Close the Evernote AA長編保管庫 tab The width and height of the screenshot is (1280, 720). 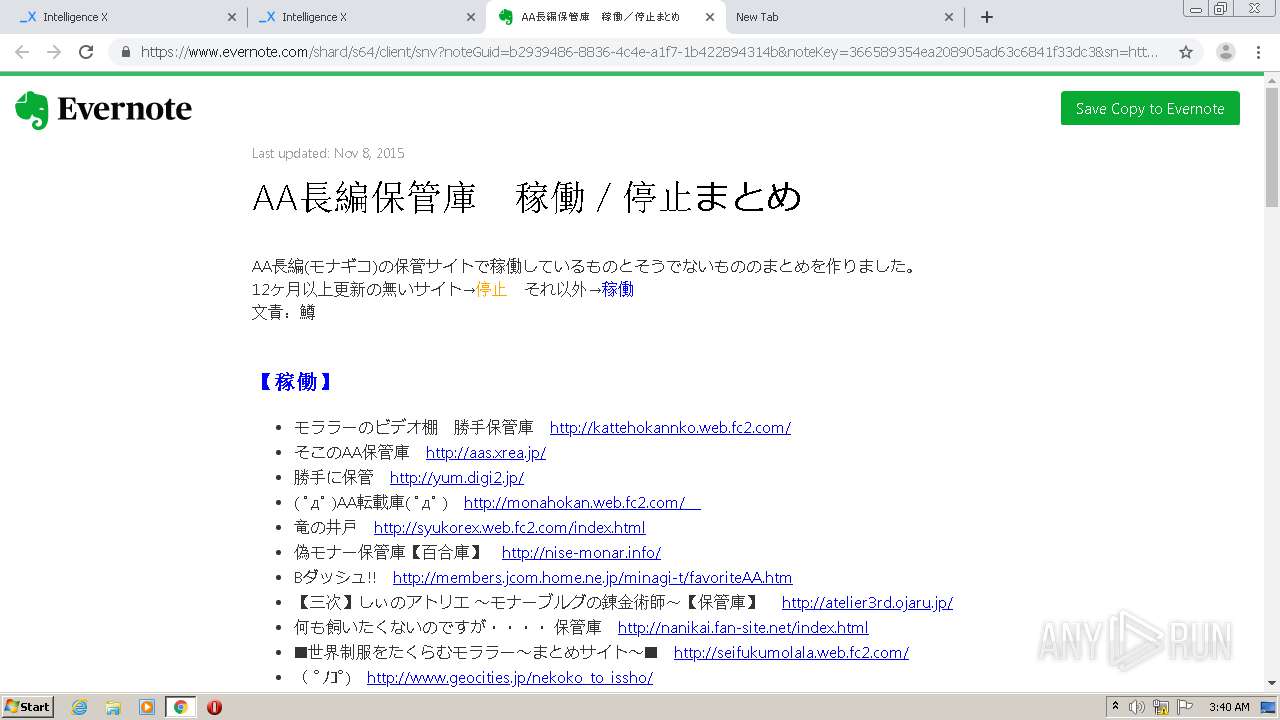[x=710, y=17]
